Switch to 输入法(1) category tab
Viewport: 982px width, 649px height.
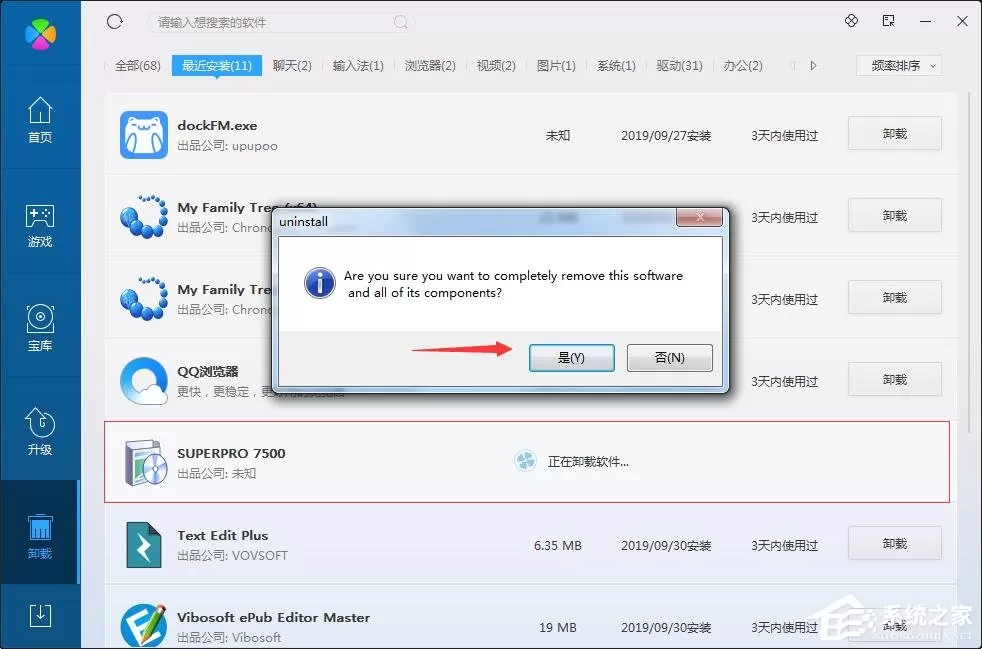[x=358, y=66]
